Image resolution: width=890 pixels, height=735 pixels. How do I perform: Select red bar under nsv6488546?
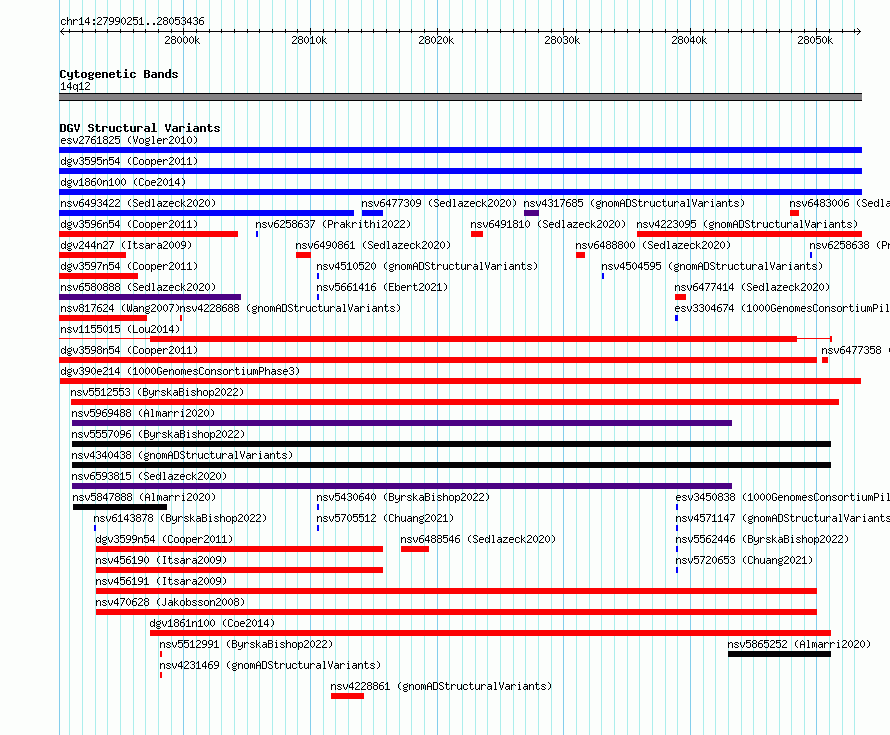(x=415, y=549)
